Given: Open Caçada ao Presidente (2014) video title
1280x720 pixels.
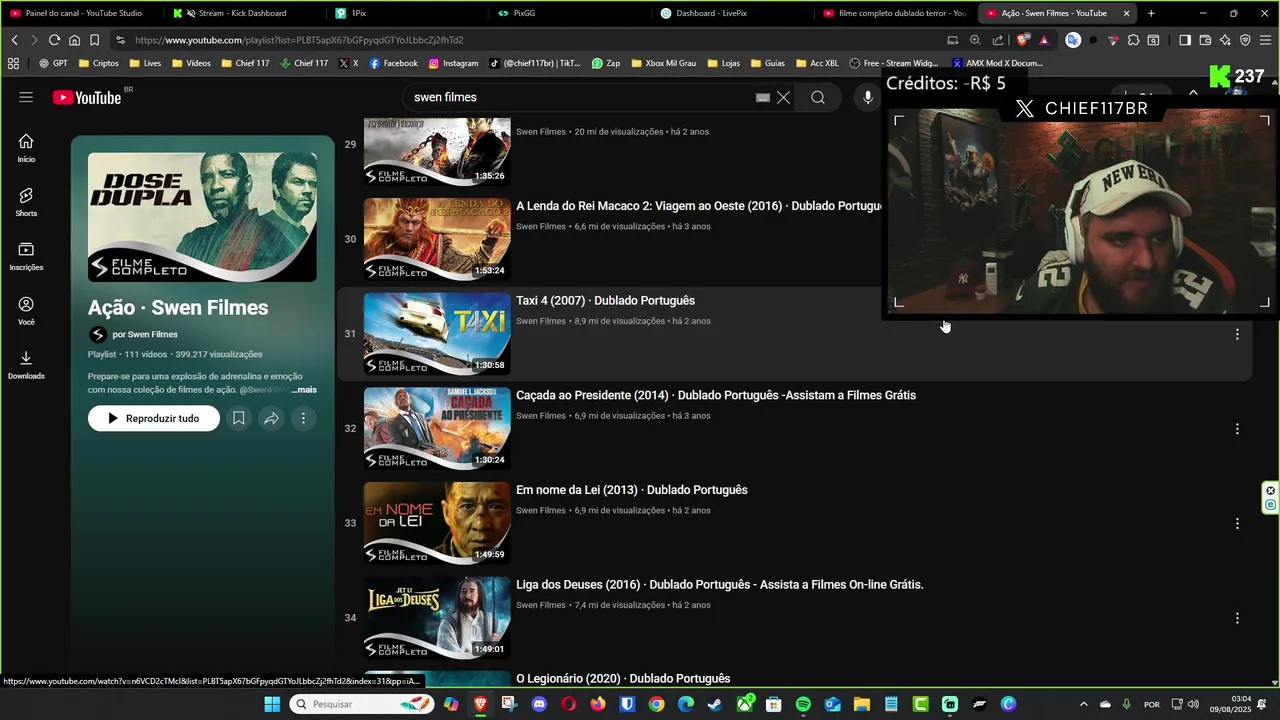Looking at the screenshot, I should [x=716, y=396].
